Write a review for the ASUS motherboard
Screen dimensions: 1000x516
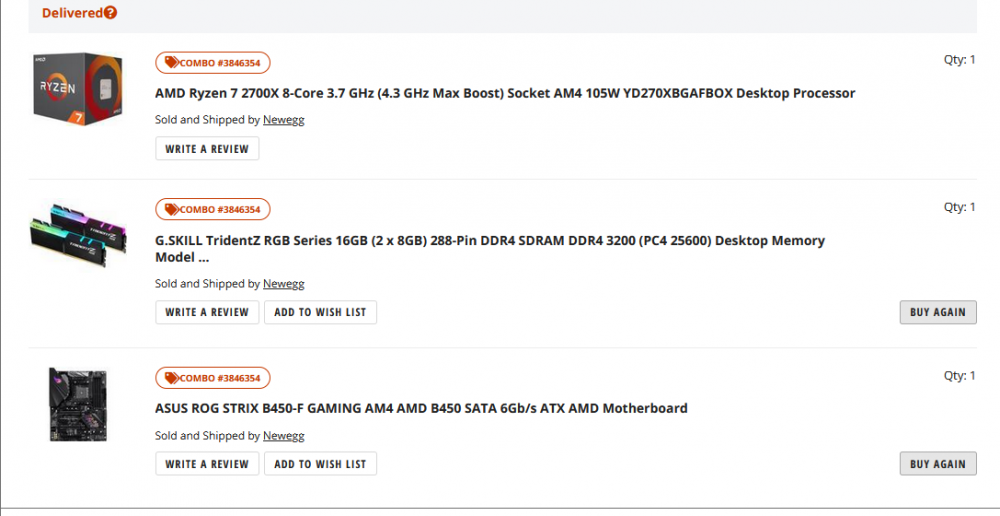207,464
